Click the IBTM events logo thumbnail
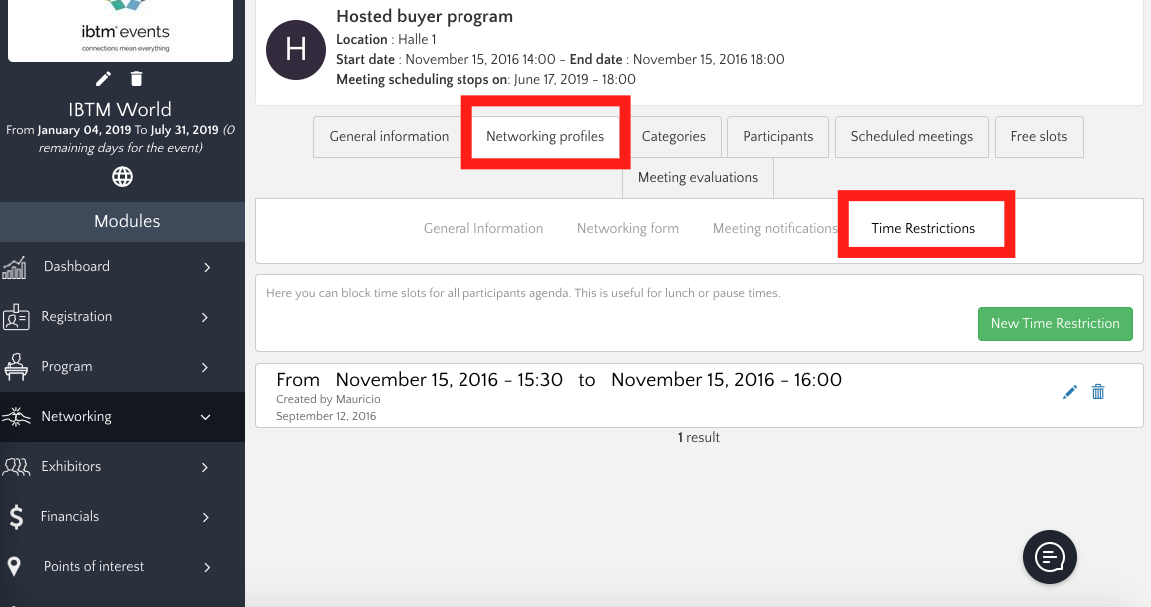 click(x=121, y=30)
